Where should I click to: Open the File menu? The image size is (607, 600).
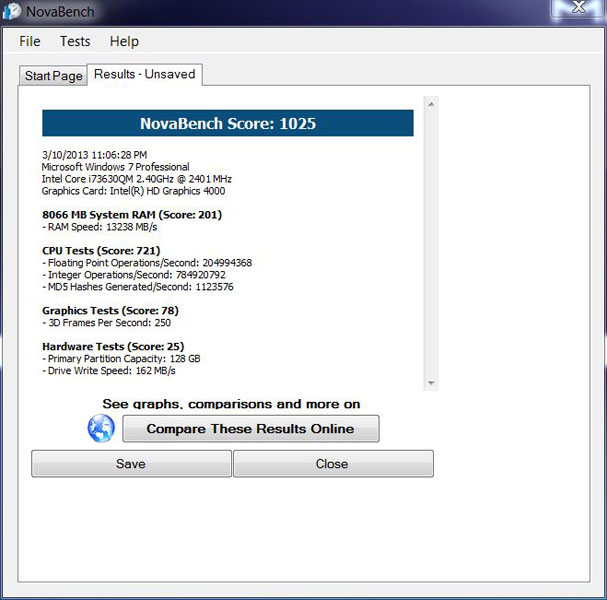pyautogui.click(x=30, y=41)
